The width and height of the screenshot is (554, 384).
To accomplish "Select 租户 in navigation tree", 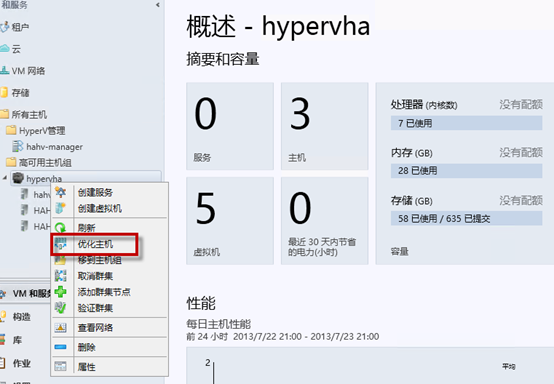I will pyautogui.click(x=20, y=27).
